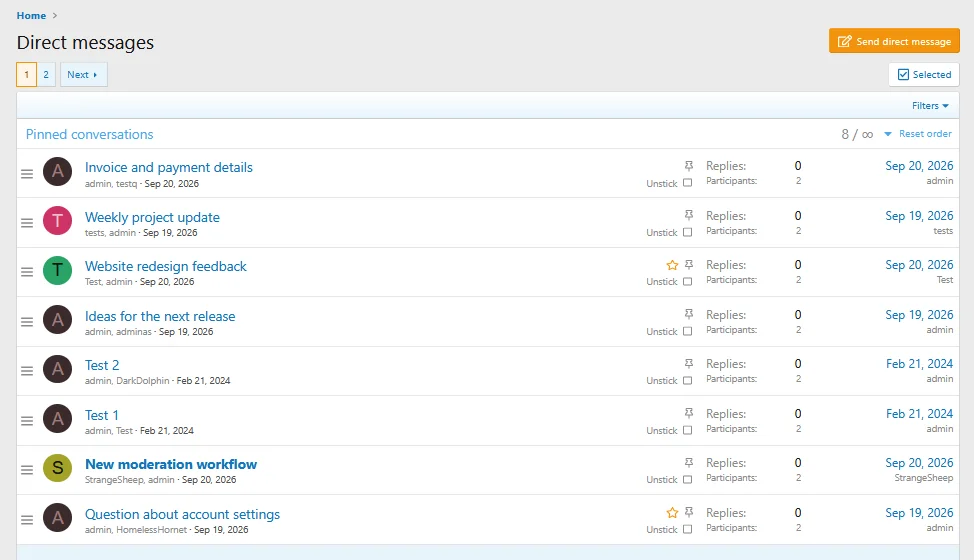974x560 pixels.
Task: Open Invoice and payment details conversation
Action: (168, 168)
